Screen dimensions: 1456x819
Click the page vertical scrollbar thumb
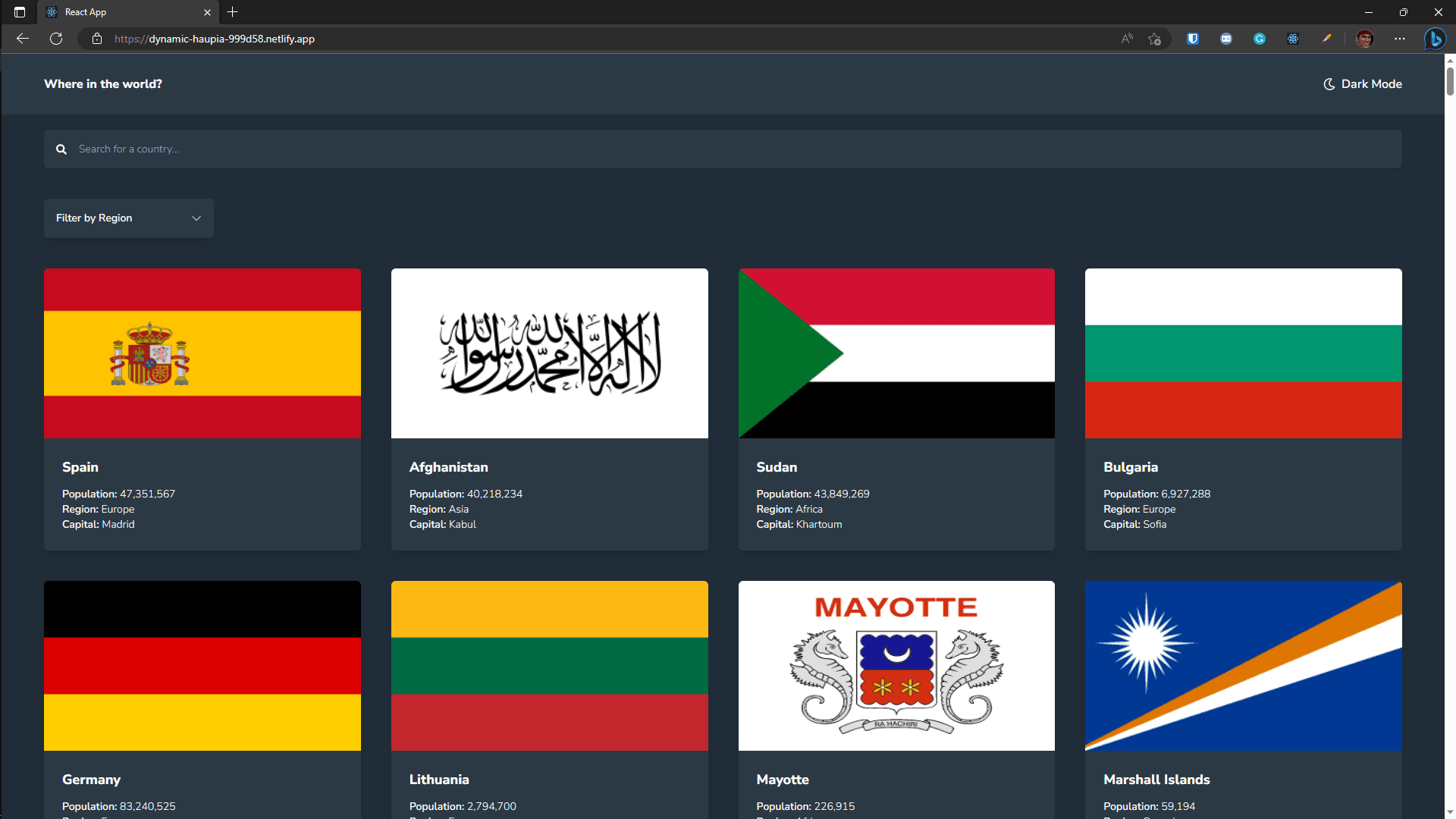click(x=1450, y=81)
